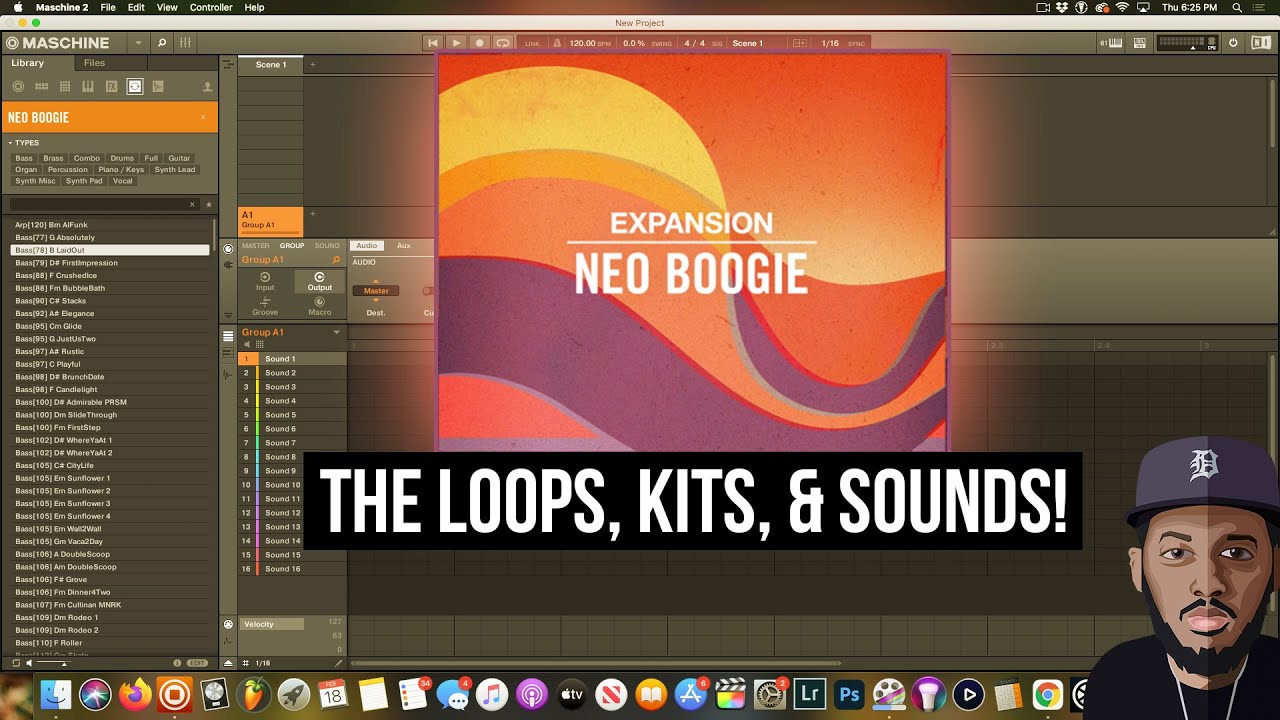
Task: Select the FX effects icon in Library
Action: pos(112,87)
